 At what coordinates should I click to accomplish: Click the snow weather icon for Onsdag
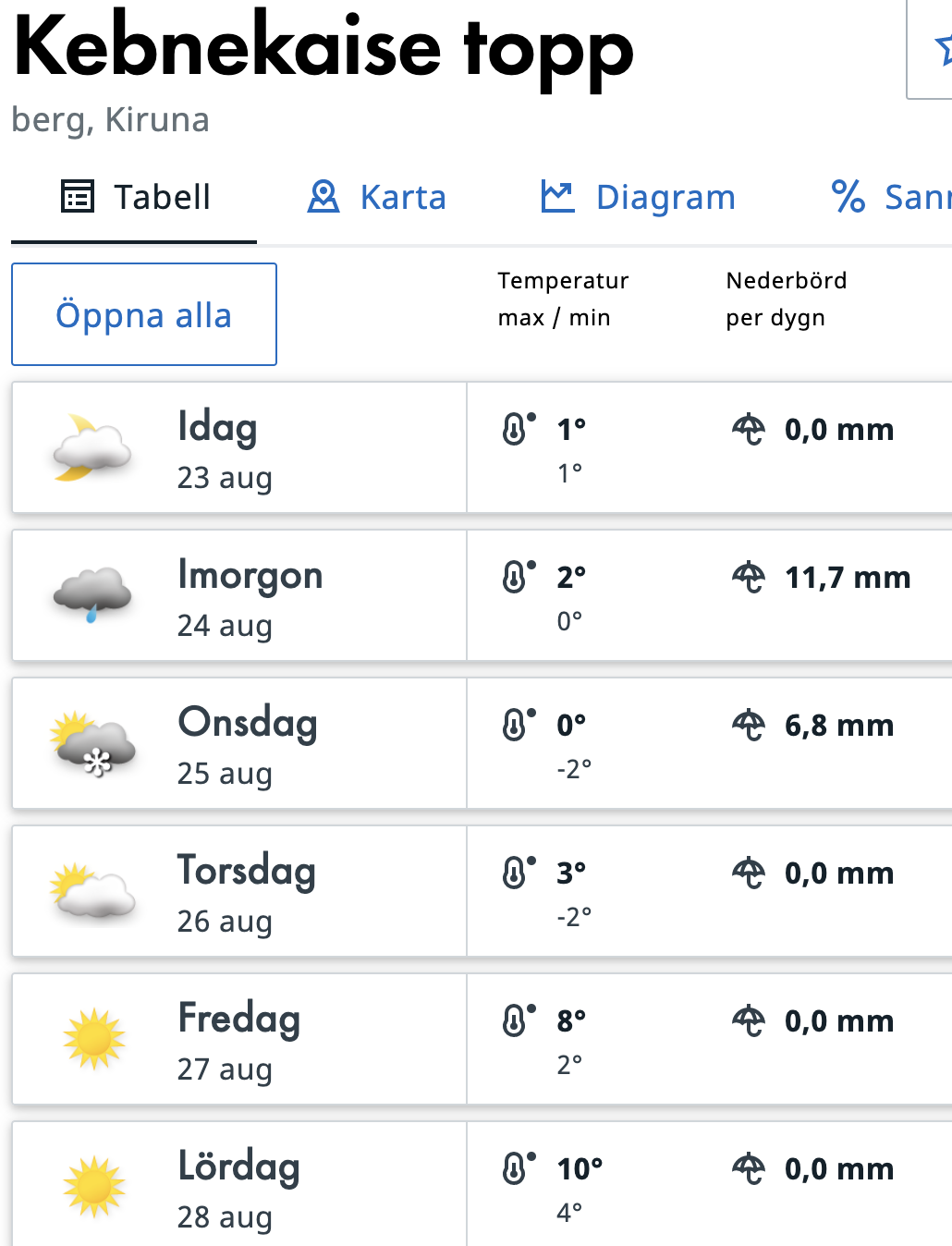92,743
